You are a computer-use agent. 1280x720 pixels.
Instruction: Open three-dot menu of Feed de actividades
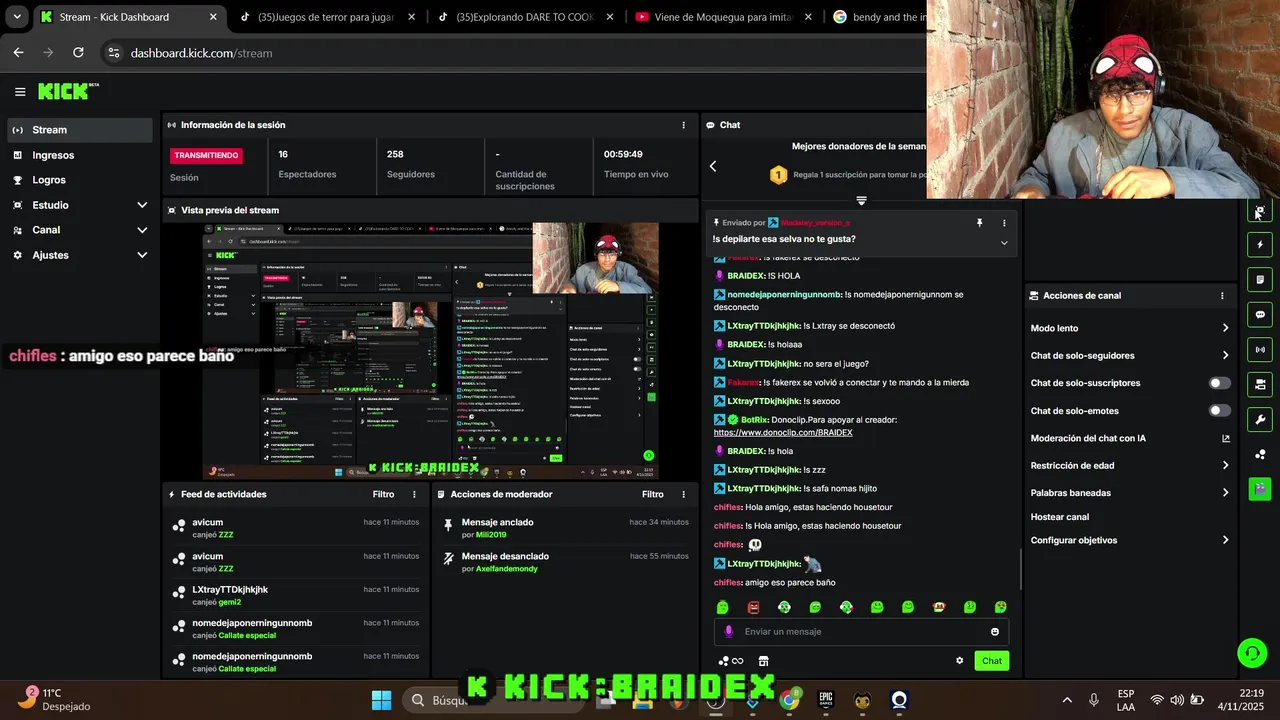(415, 494)
